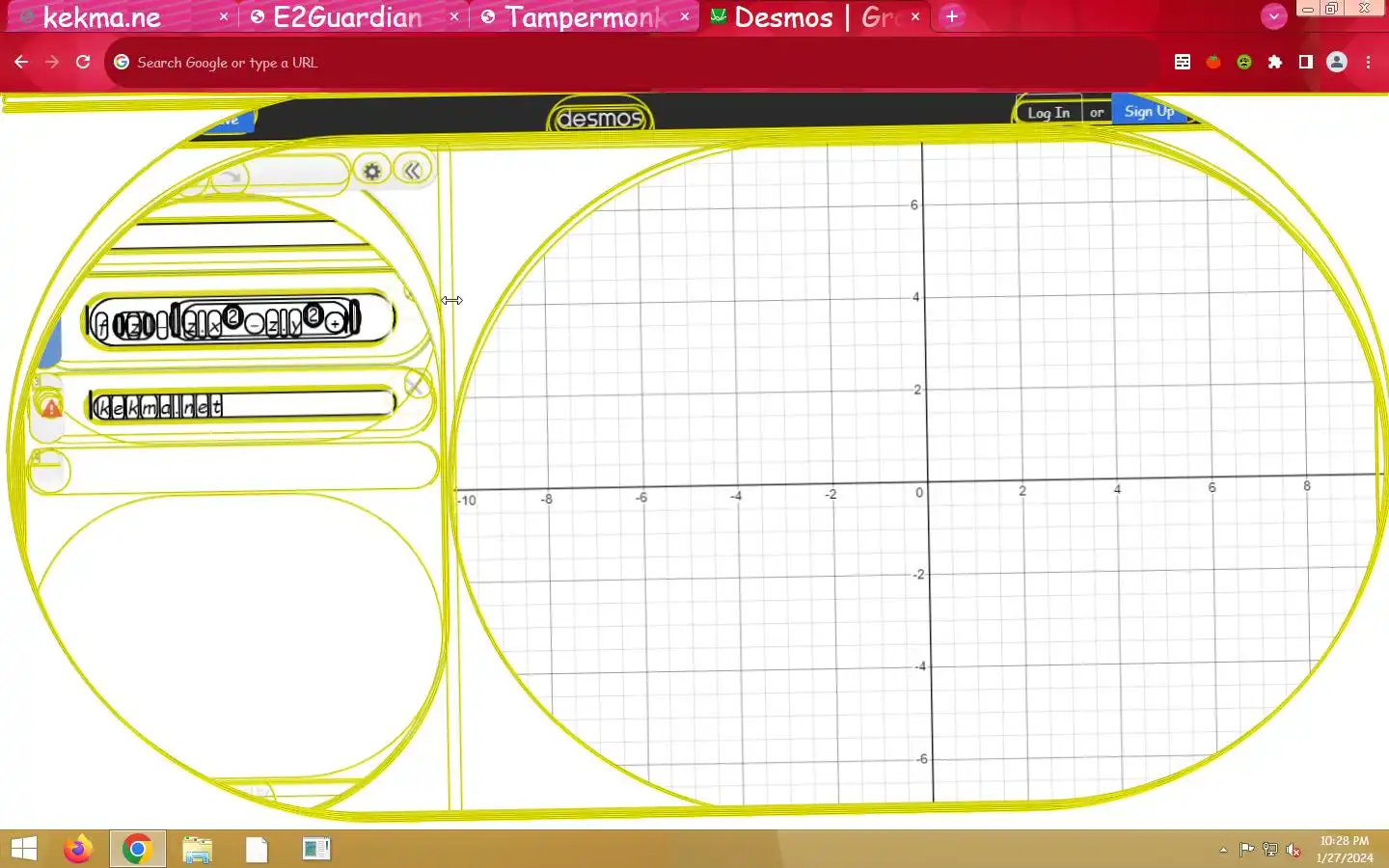Click the partially visible blue Save button
Screen dimensions: 1389x868
[228, 120]
